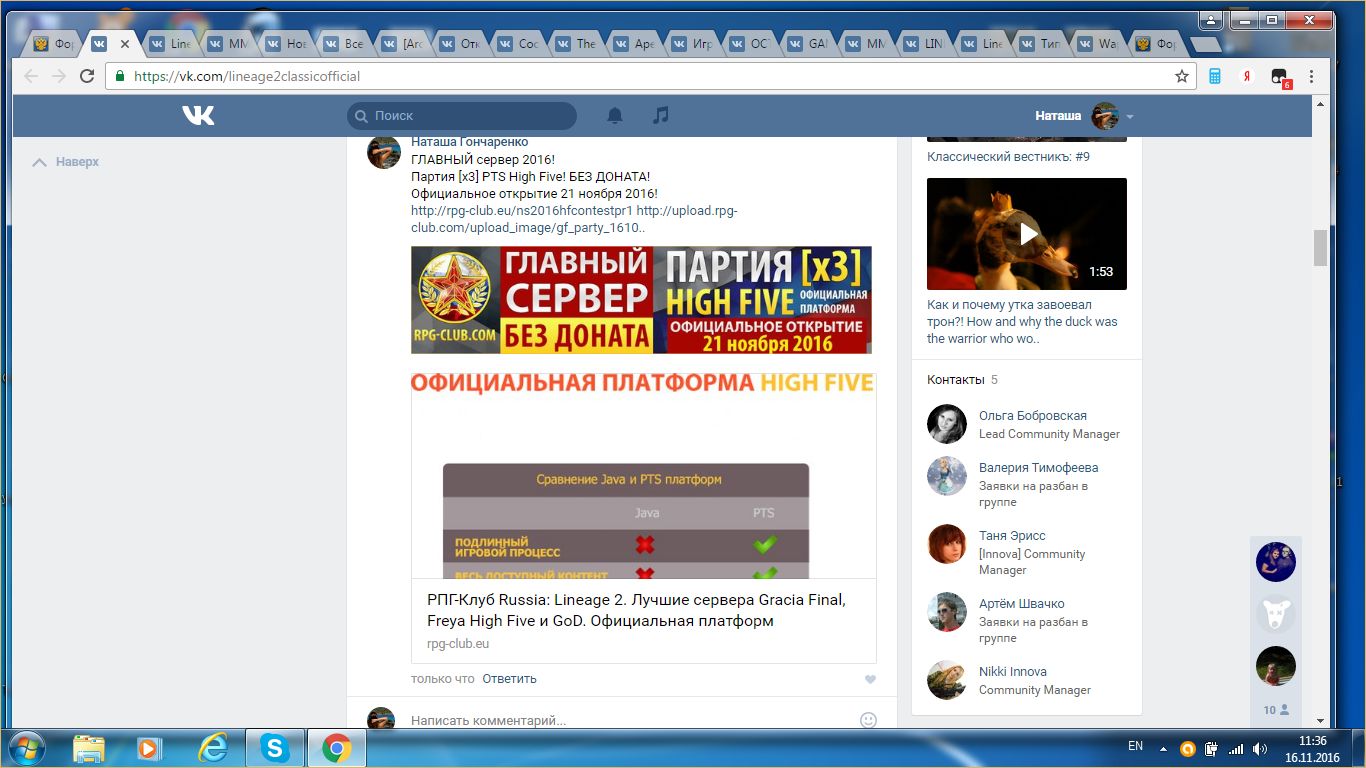The image size is (1366, 768).
Task: Click Валерия Тимофеева's avatar
Action: click(x=947, y=476)
